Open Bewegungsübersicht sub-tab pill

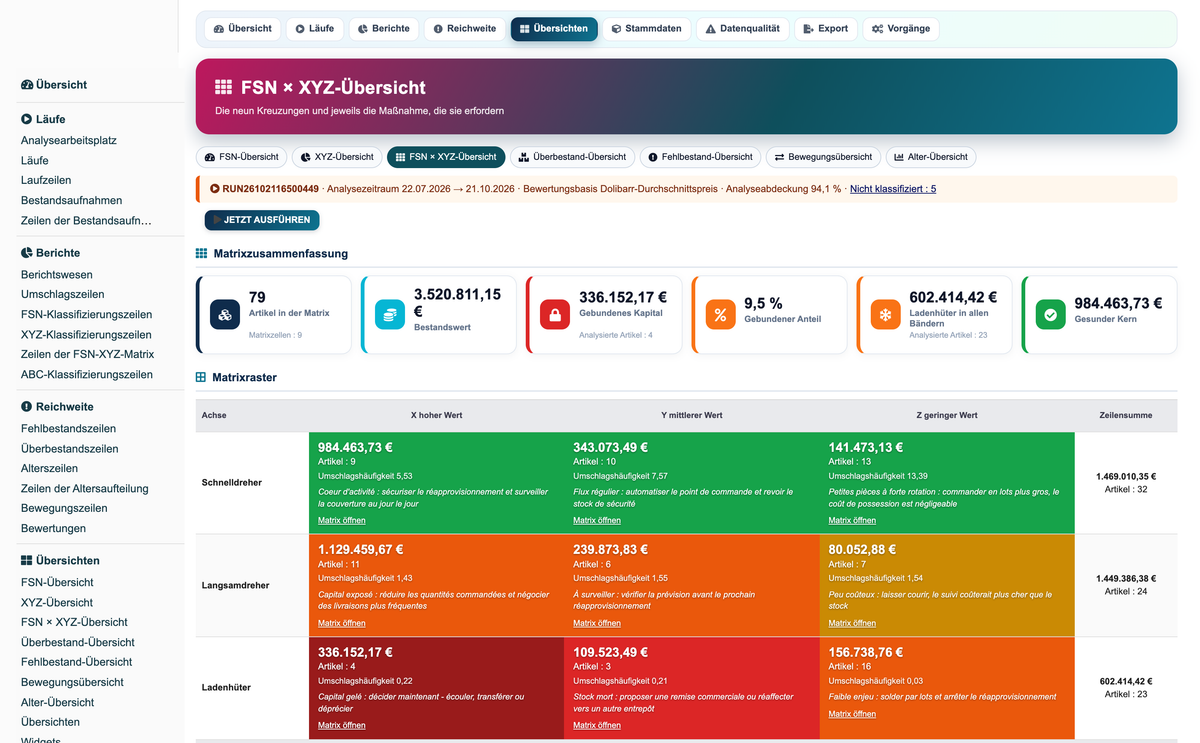pyautogui.click(x=824, y=157)
